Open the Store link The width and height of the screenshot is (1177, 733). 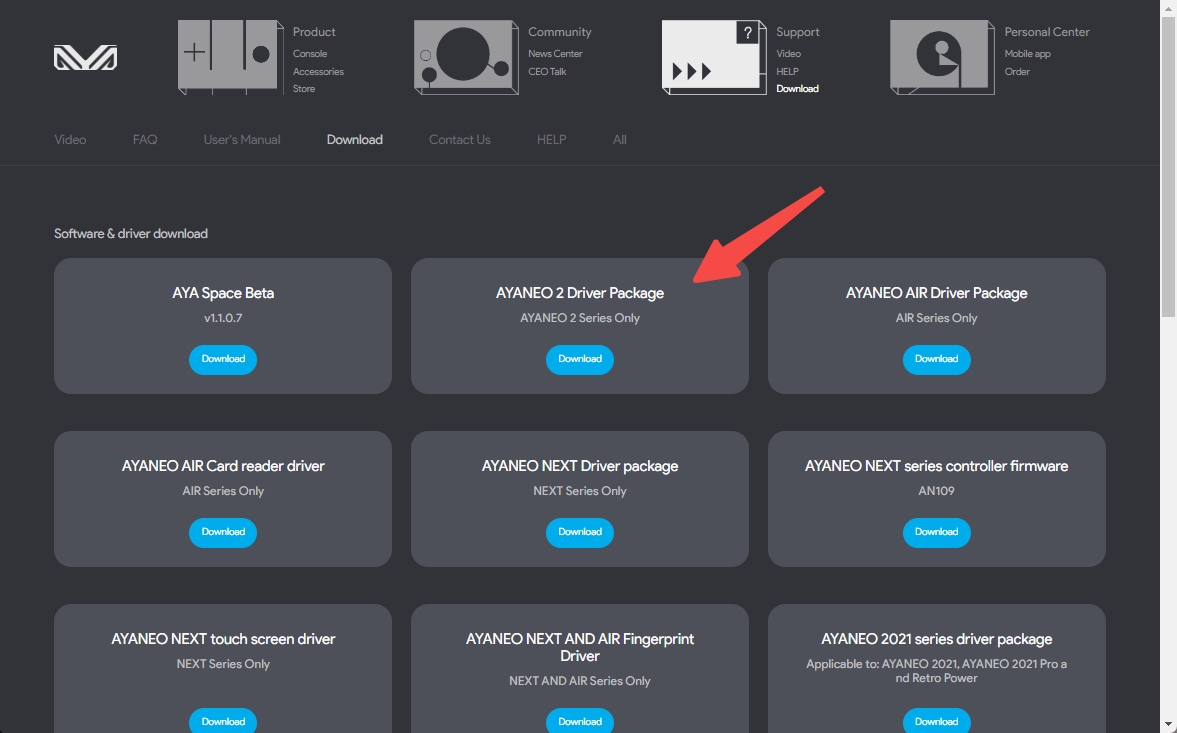tap(304, 89)
